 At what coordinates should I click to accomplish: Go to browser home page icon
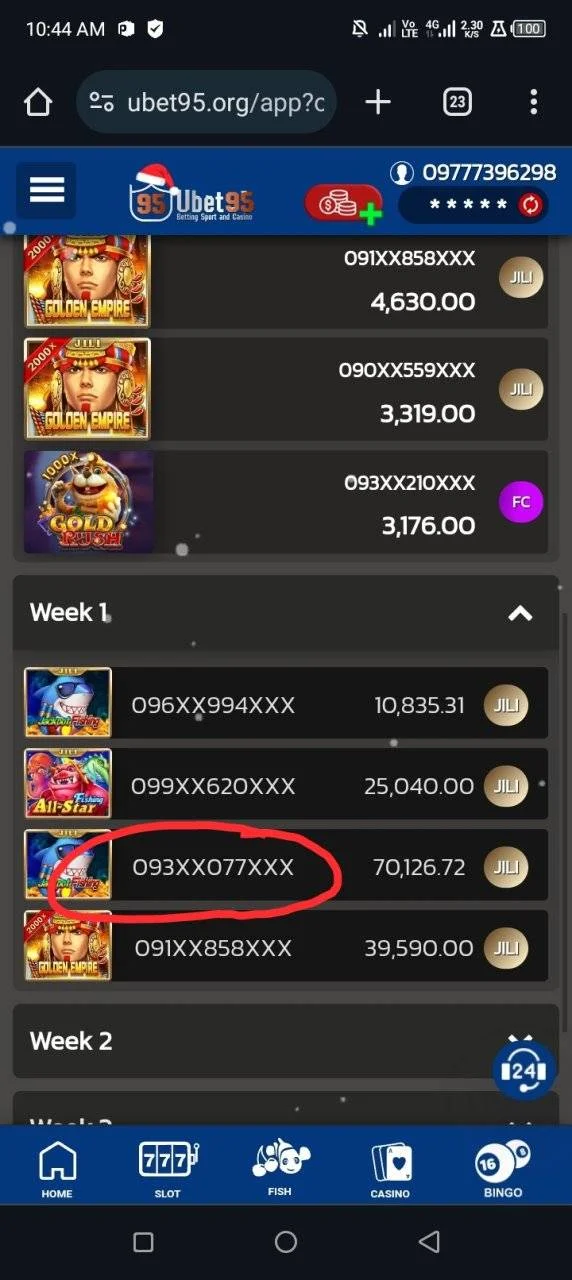pyautogui.click(x=37, y=102)
